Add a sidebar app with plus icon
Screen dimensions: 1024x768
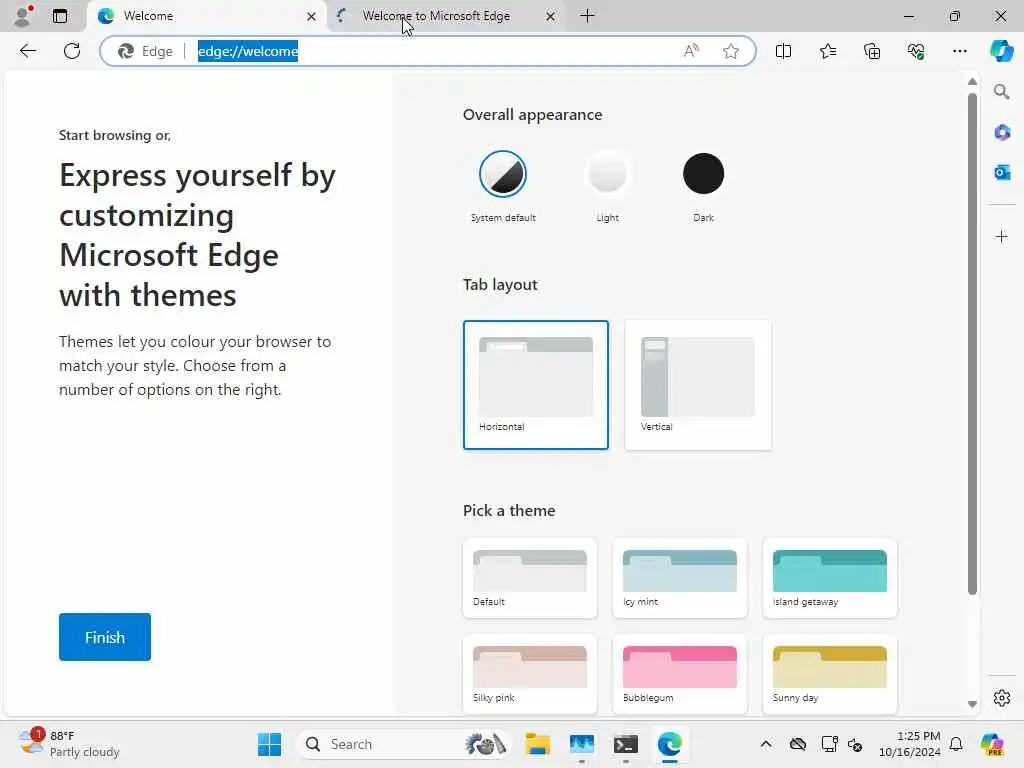tap(1002, 236)
